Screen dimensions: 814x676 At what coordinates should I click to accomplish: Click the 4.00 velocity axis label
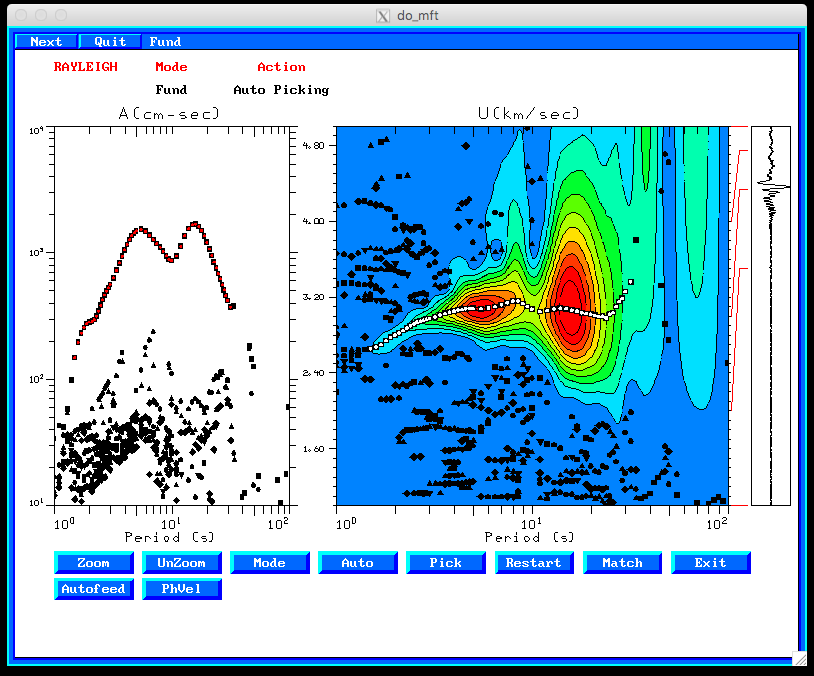313,221
